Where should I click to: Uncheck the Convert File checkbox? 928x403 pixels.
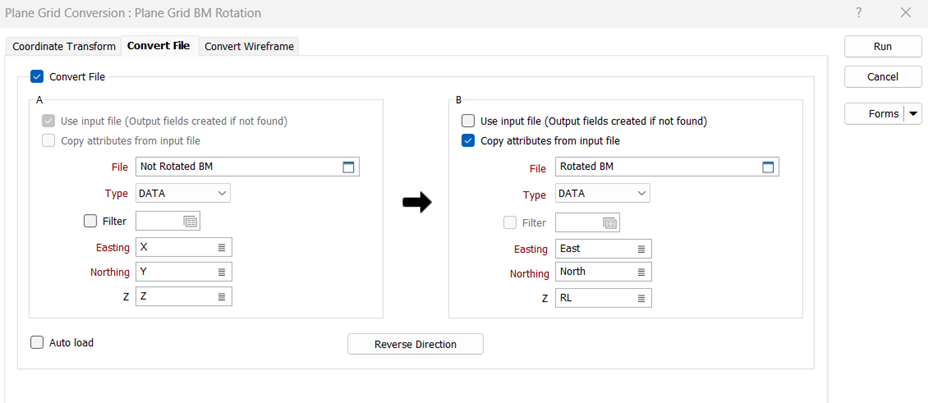37,76
